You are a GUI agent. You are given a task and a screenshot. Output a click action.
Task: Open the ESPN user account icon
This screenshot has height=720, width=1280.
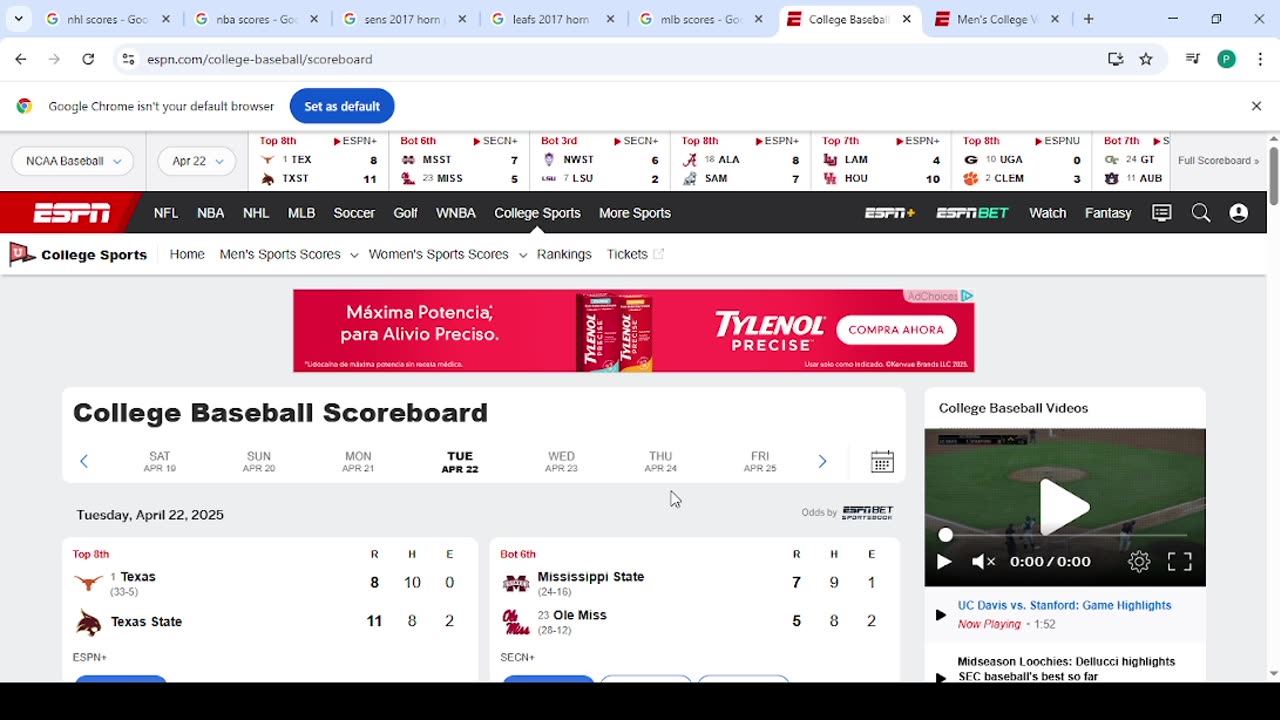(1239, 213)
